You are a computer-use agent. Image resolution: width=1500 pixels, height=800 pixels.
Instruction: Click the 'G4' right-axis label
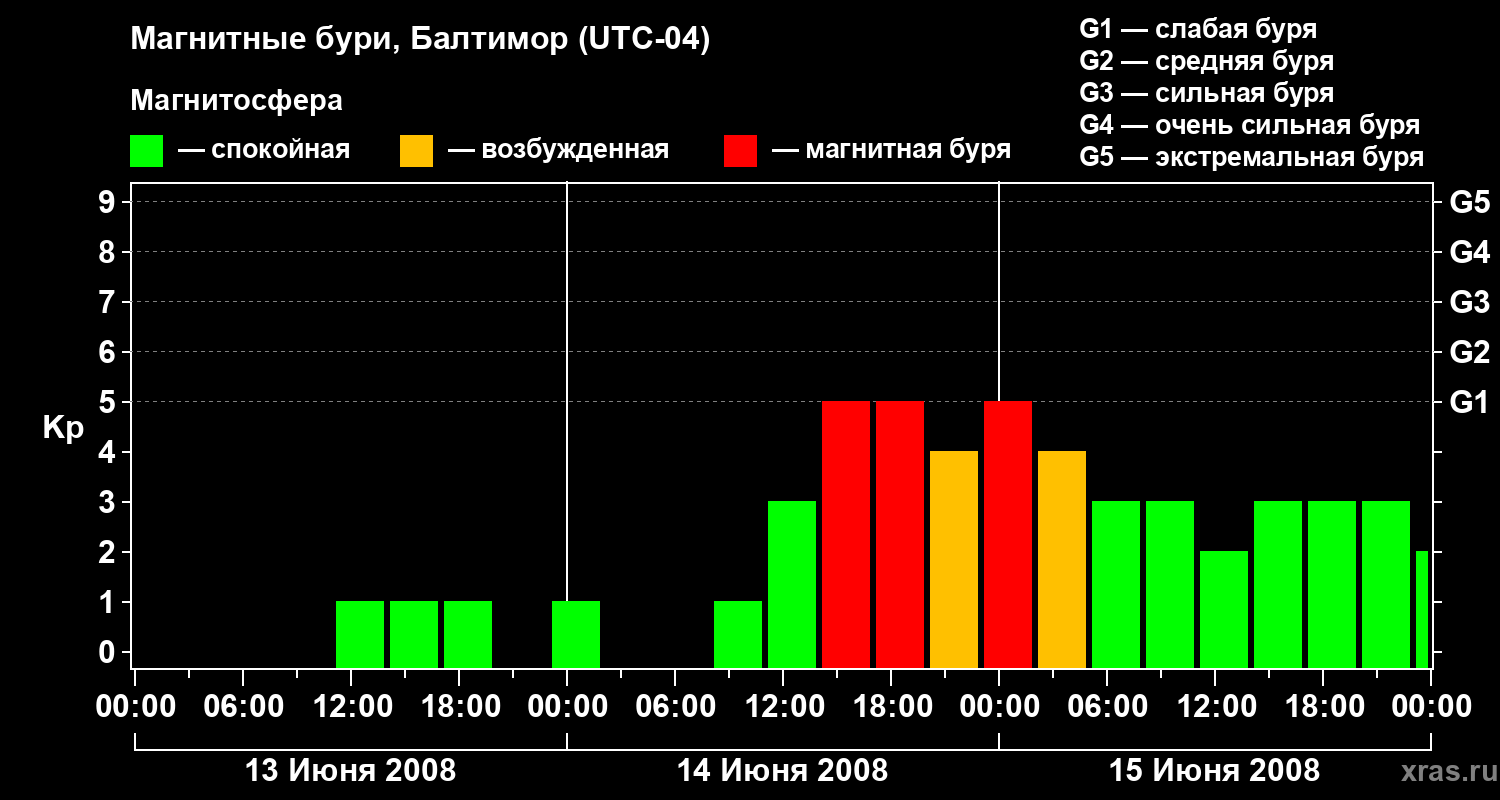coord(1469,252)
